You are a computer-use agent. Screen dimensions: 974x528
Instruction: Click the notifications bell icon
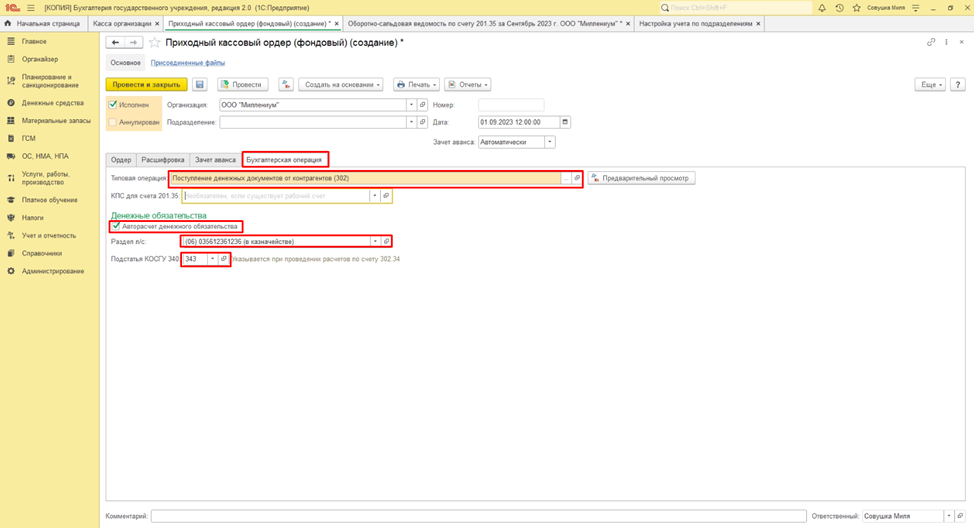822,8
